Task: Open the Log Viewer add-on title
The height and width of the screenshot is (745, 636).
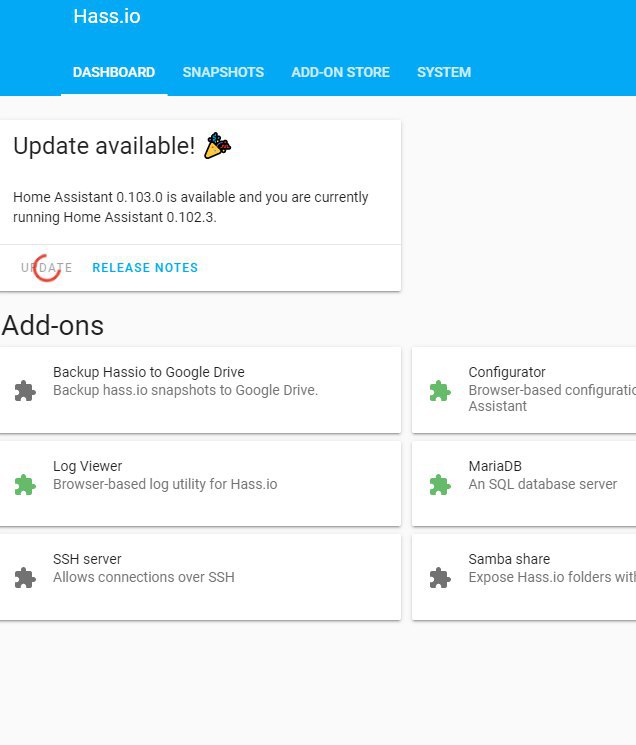Action: (87, 466)
